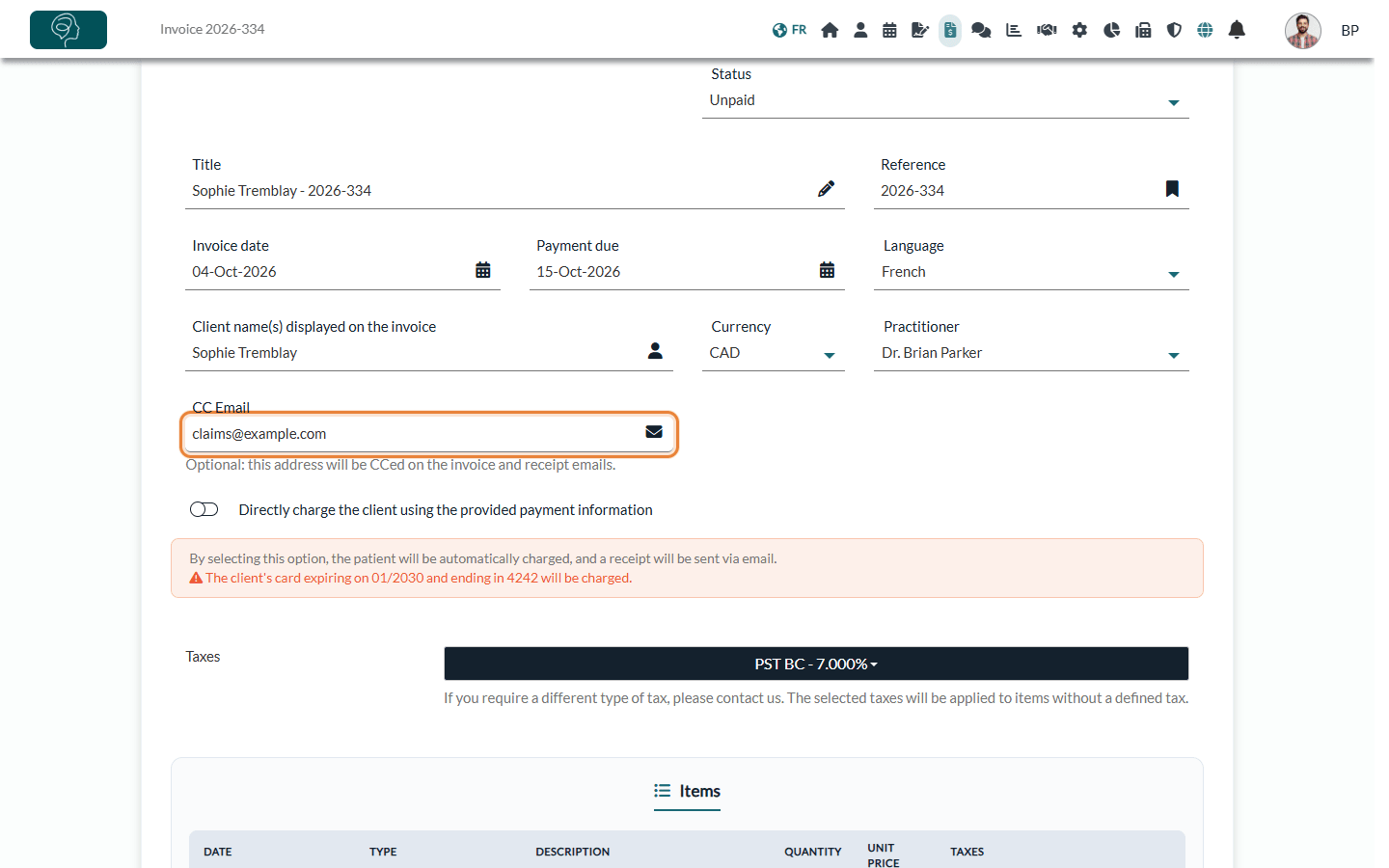Click the BP initials in top-right corner
The width and height of the screenshot is (1389, 868).
1349,31
